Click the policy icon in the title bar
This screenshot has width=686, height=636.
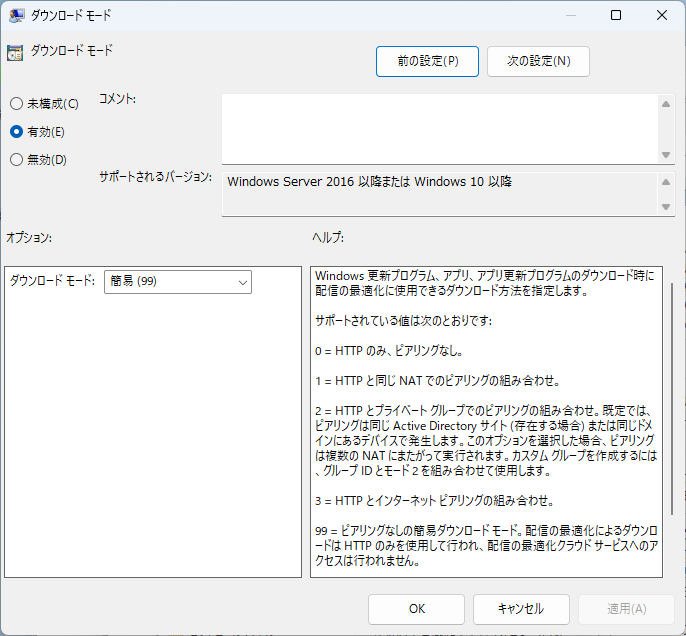tap(15, 16)
